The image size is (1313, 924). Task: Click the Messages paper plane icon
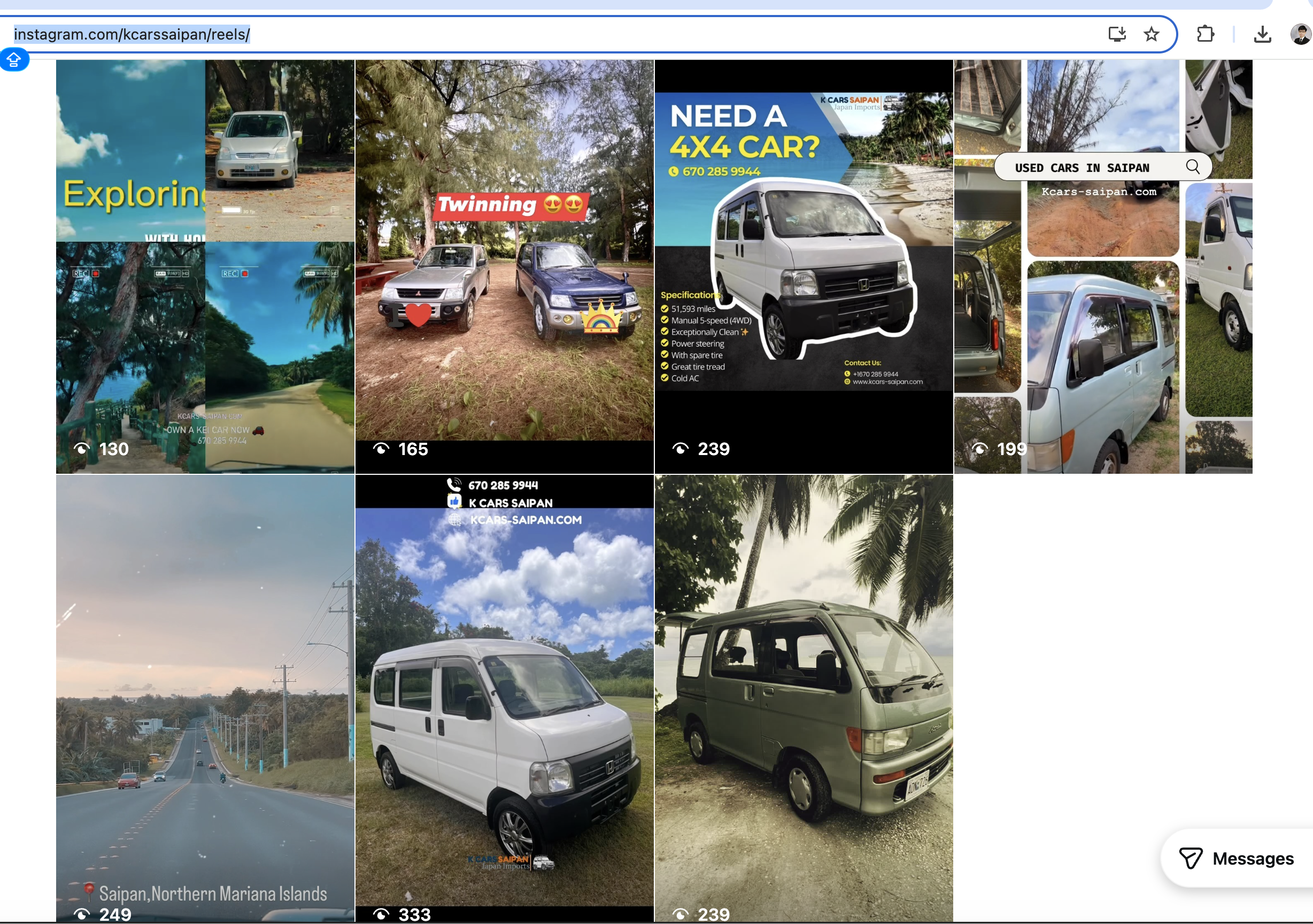pyautogui.click(x=1191, y=858)
